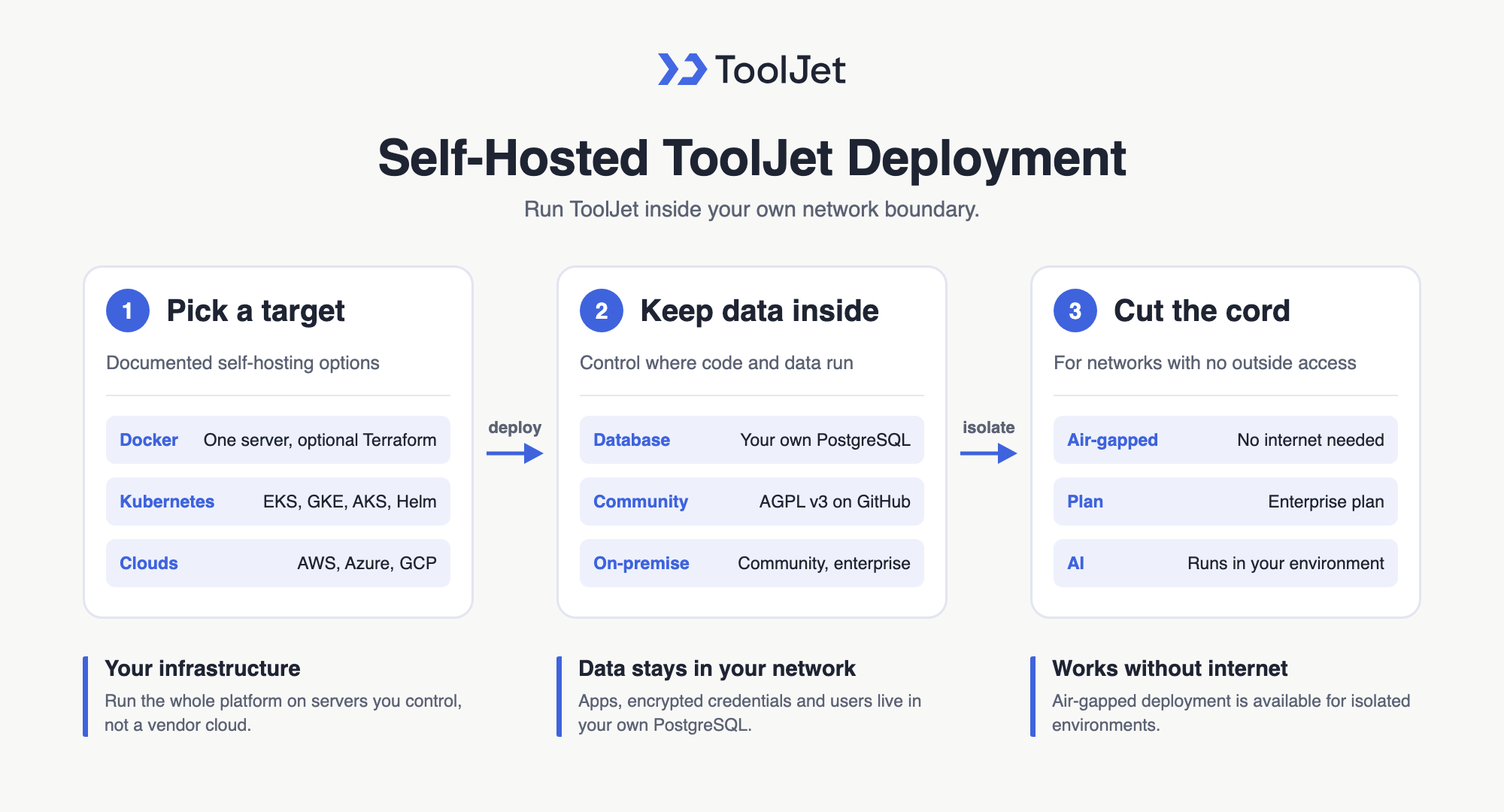Click the text about apps, encrypted credentials and users
The height and width of the screenshot is (812, 1504).
[750, 713]
